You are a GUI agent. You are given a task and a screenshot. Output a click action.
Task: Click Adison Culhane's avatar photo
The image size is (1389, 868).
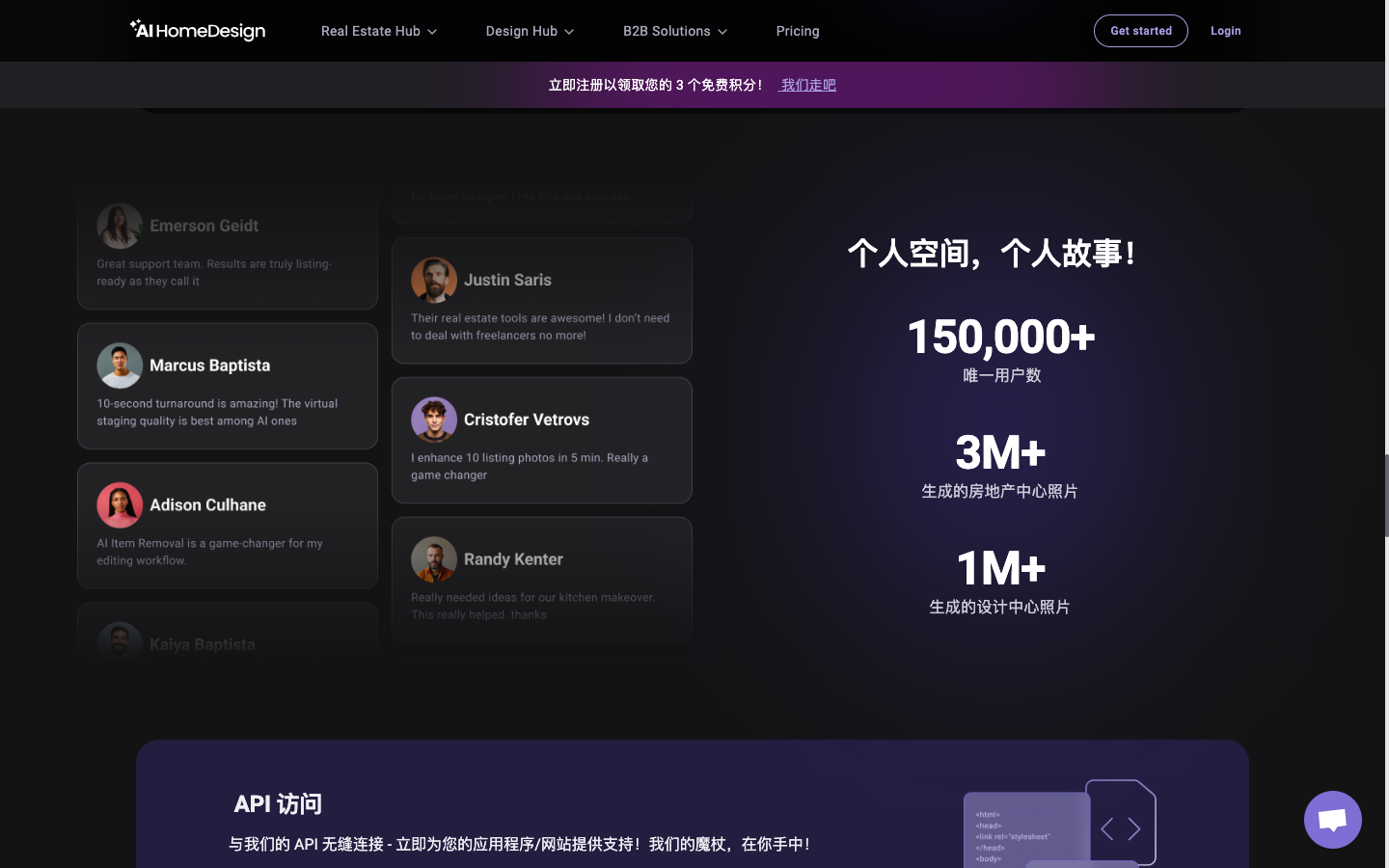[120, 505]
